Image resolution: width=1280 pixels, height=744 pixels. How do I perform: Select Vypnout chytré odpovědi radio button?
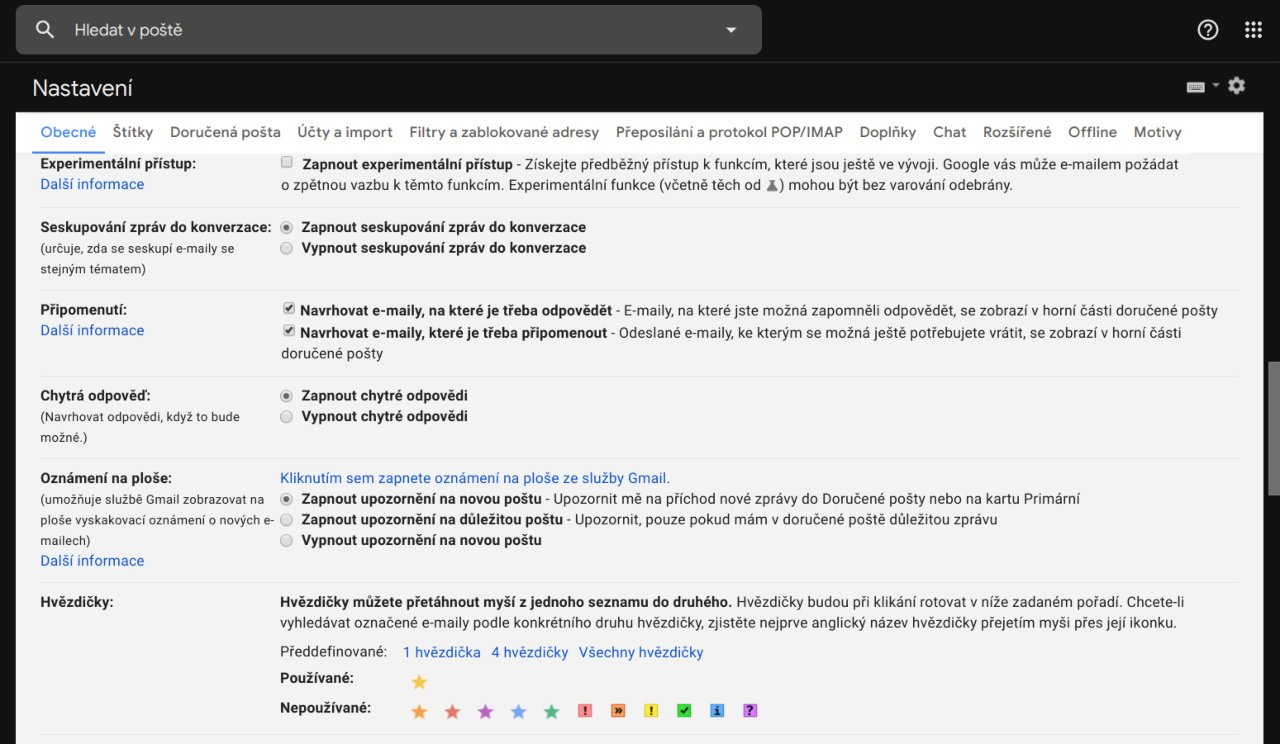pyautogui.click(x=287, y=417)
